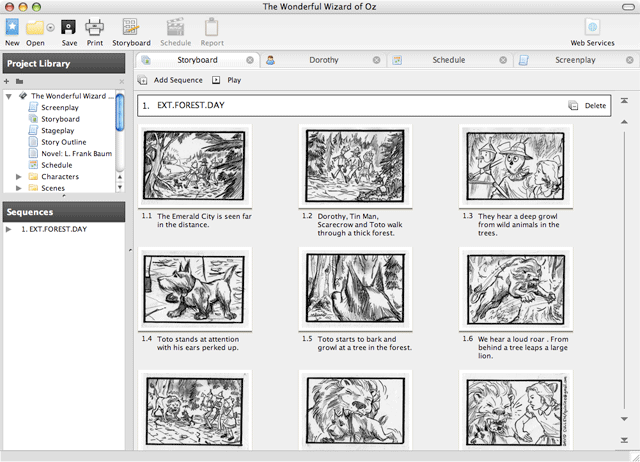
Task: Play the storyboard sequence
Action: click(227, 80)
